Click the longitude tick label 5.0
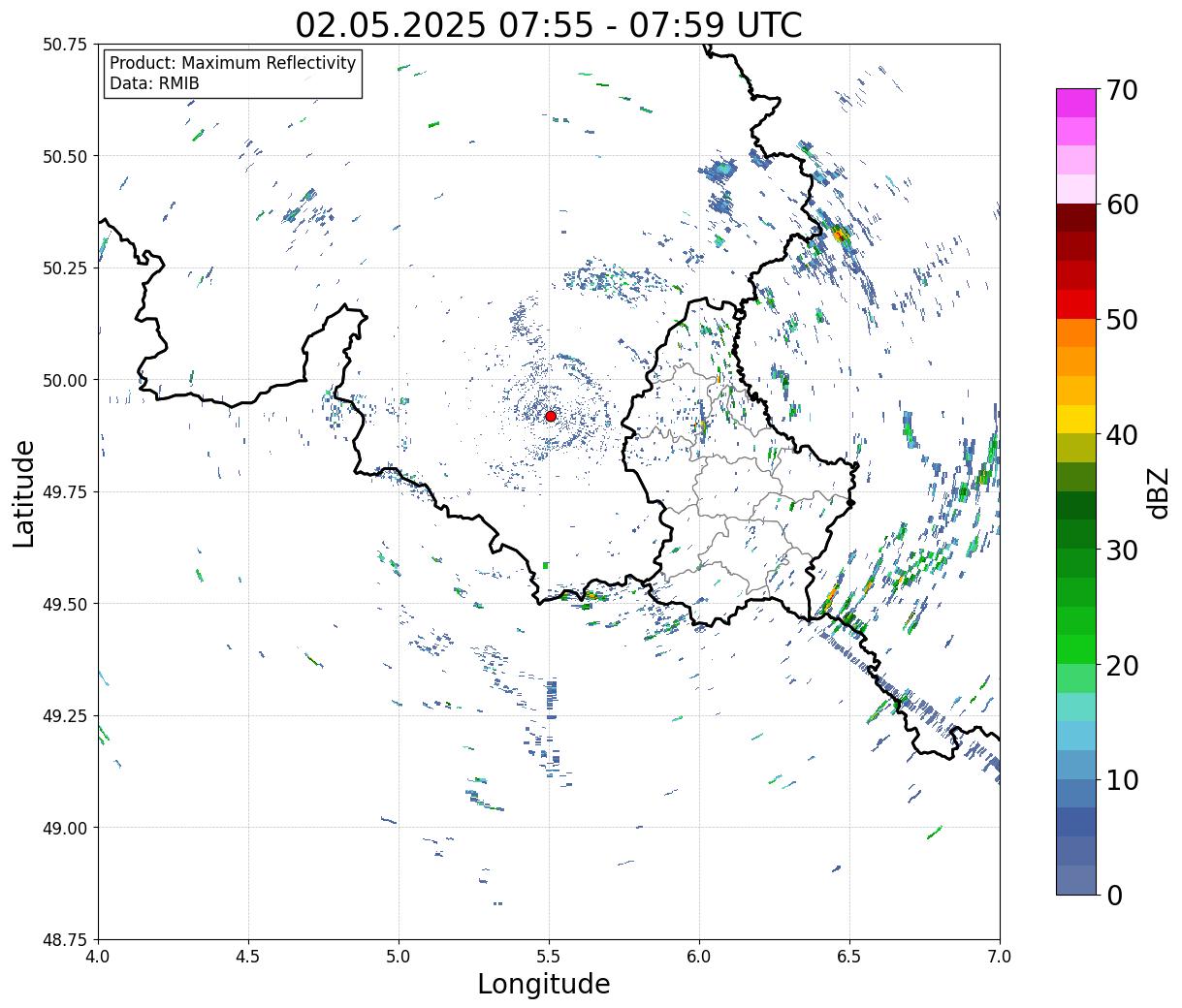Image resolution: width=1182 pixels, height=1008 pixels. pyautogui.click(x=399, y=957)
